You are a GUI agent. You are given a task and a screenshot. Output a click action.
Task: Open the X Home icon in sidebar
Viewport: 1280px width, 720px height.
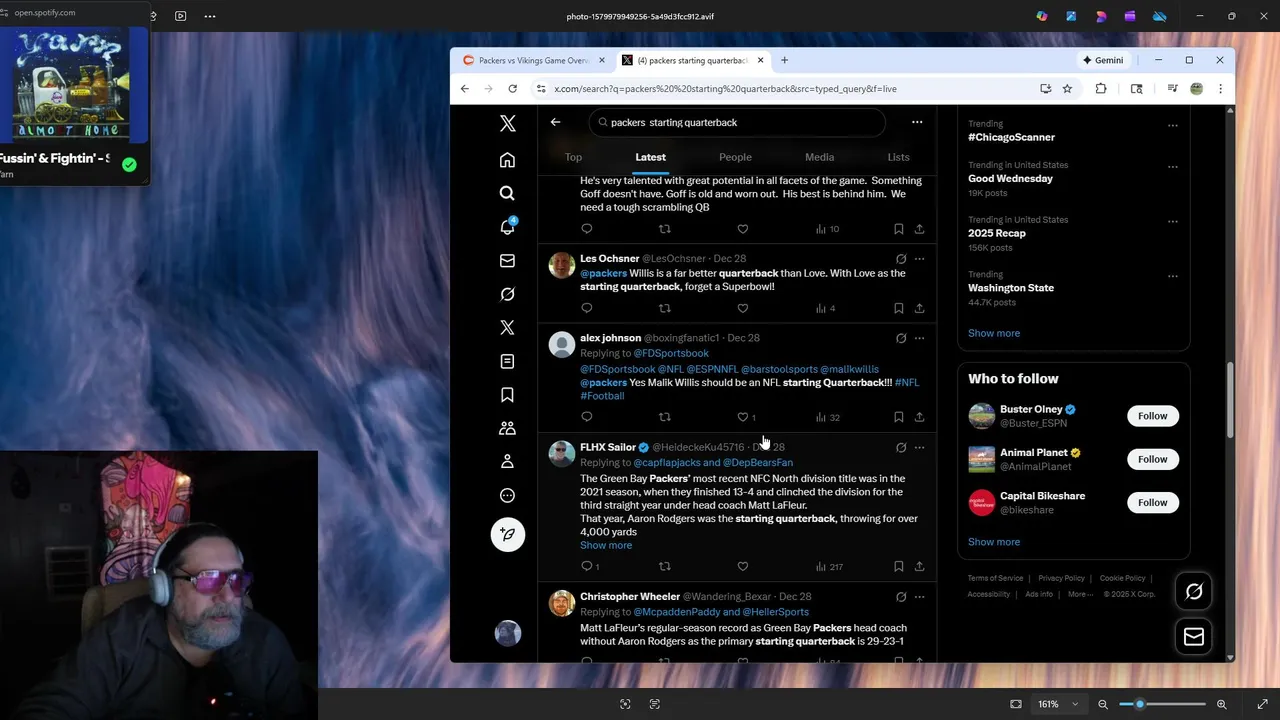point(507,160)
